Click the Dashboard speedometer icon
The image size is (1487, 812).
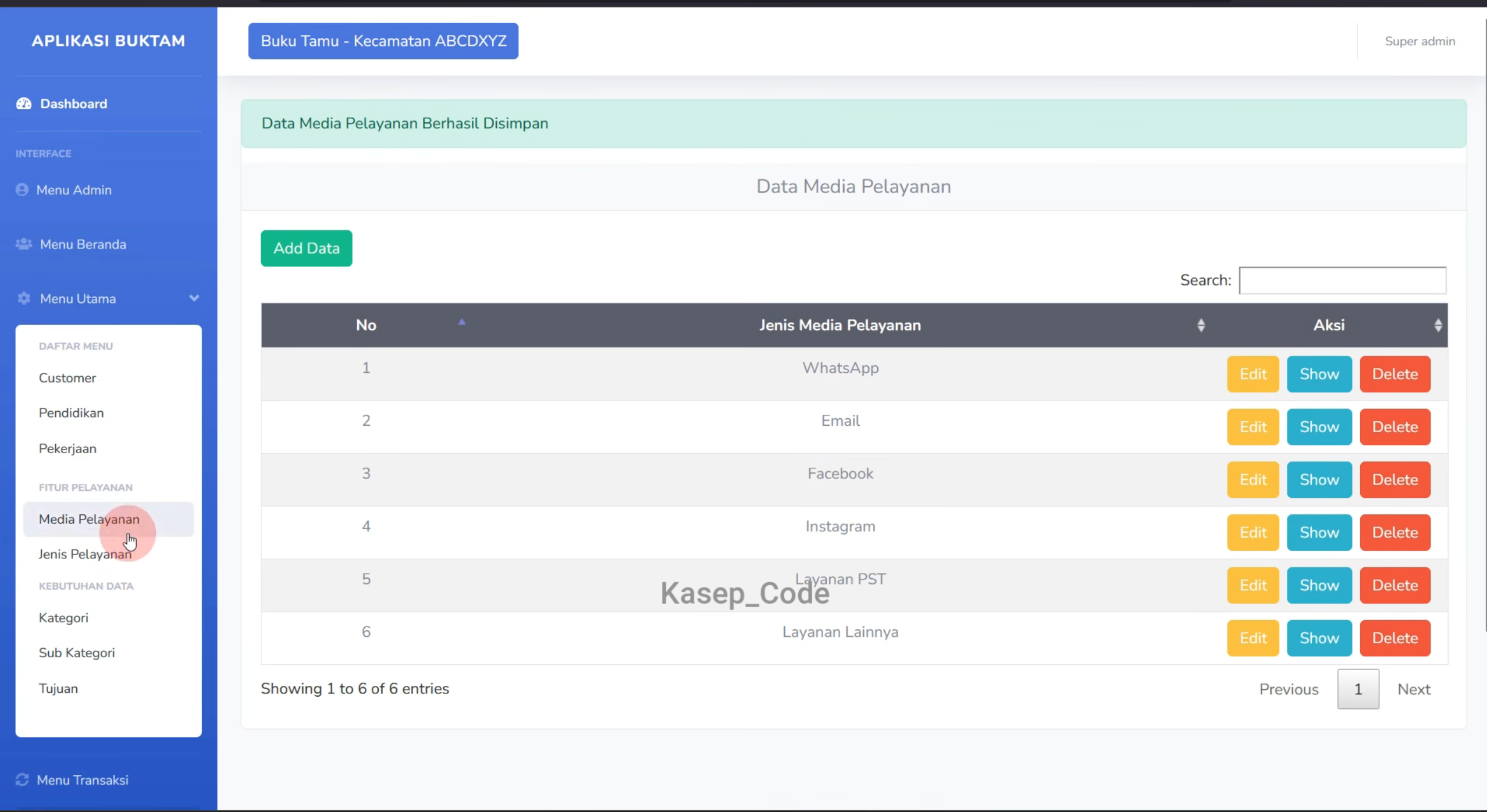click(24, 104)
